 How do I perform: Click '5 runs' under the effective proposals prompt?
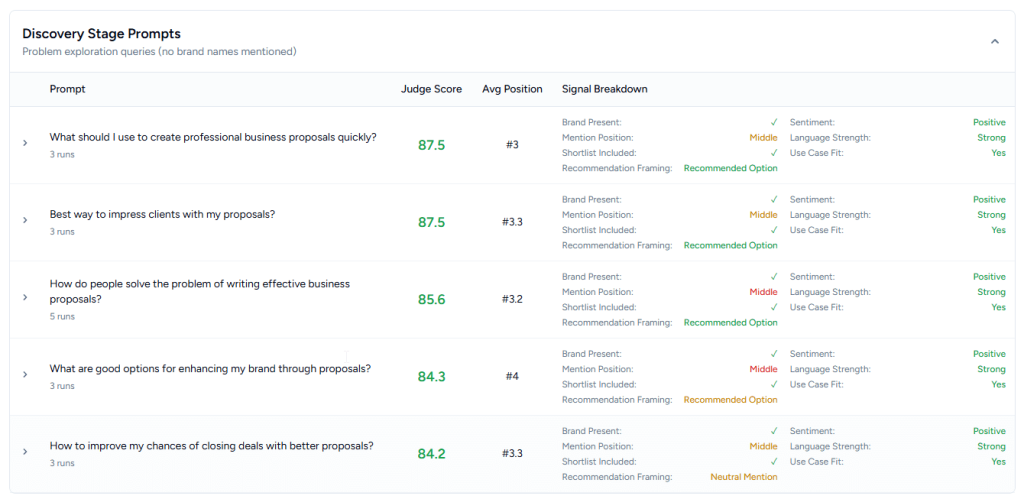coord(62,316)
